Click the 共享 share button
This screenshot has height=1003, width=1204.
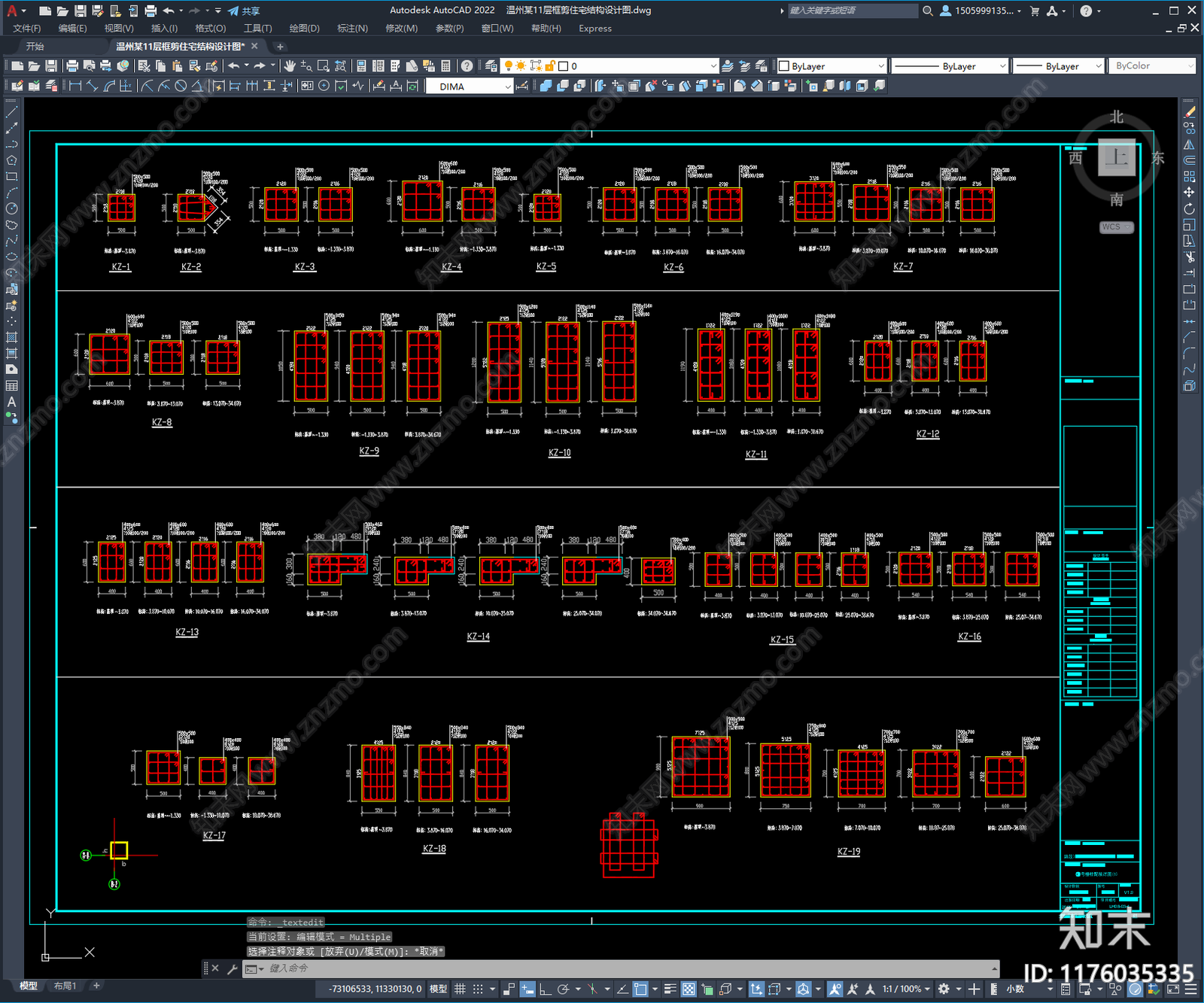[x=244, y=11]
